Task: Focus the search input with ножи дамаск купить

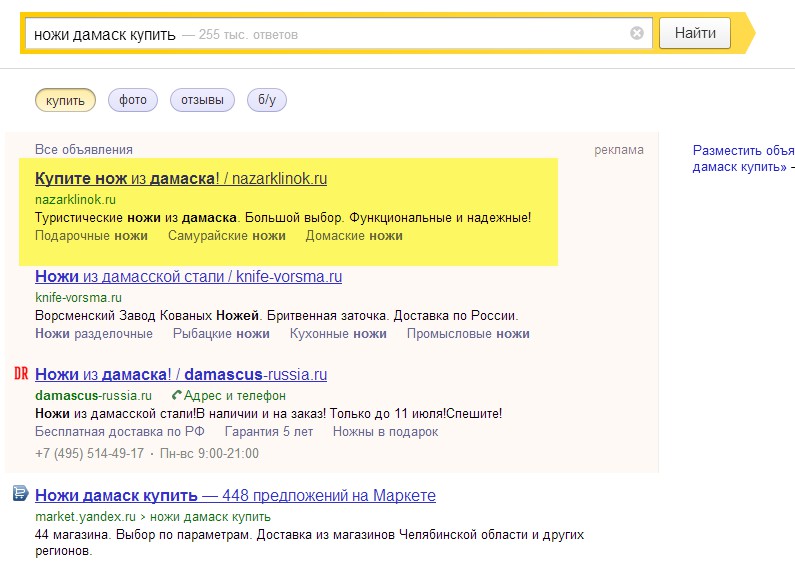Action: (339, 34)
